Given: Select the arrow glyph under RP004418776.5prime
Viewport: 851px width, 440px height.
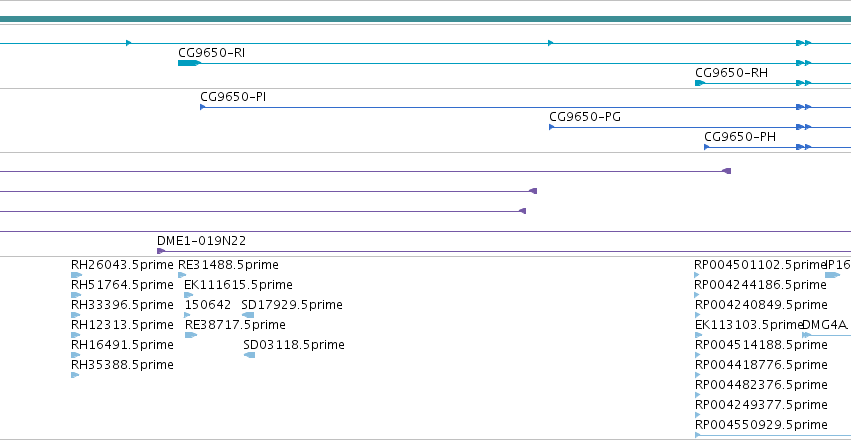Looking at the screenshot, I should coord(697,375).
